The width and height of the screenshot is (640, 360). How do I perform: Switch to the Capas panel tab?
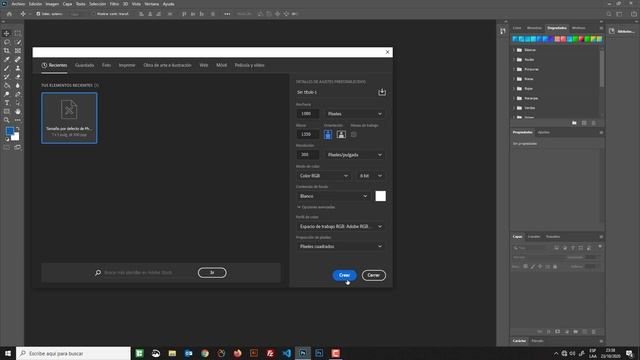(x=517, y=237)
